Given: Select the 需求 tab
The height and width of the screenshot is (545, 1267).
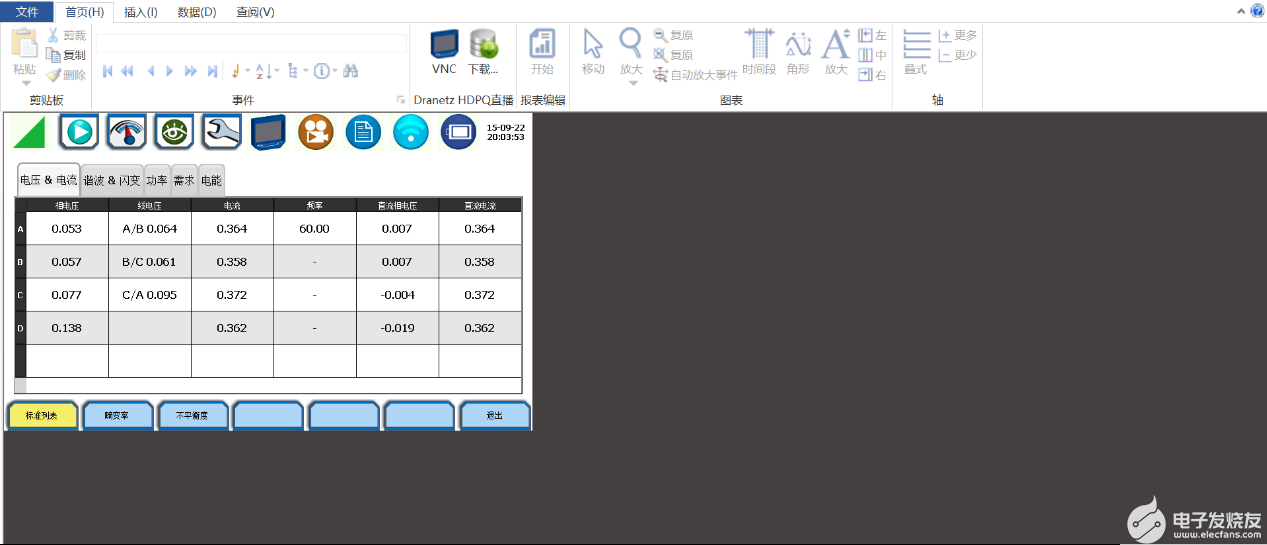Looking at the screenshot, I should click(x=184, y=181).
